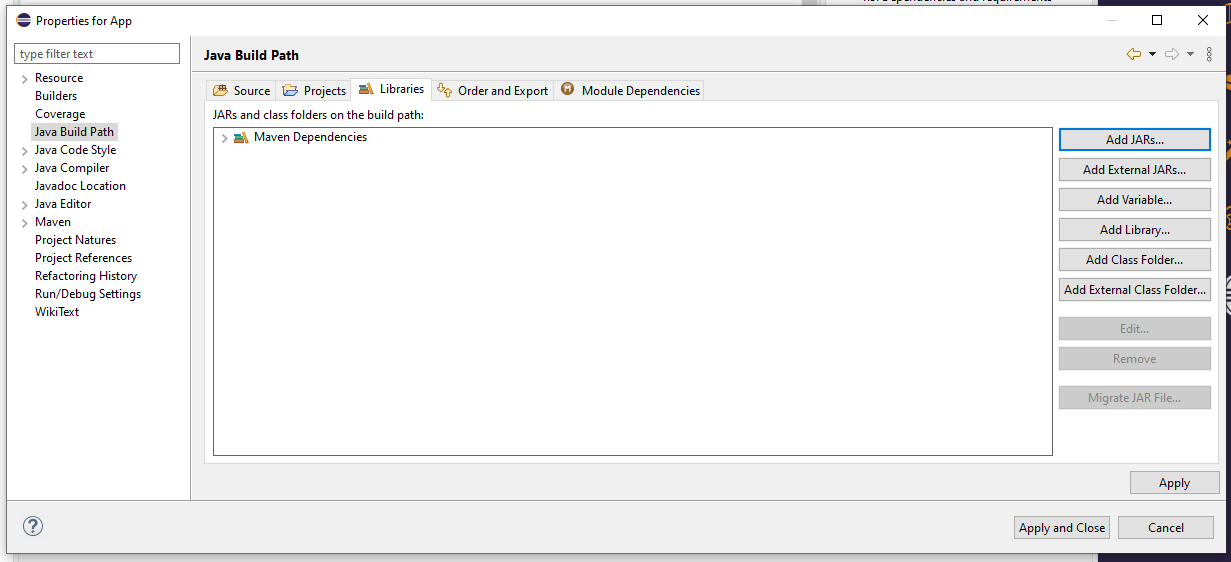
Task: Maximize the Properties for App window
Action: [x=1157, y=20]
